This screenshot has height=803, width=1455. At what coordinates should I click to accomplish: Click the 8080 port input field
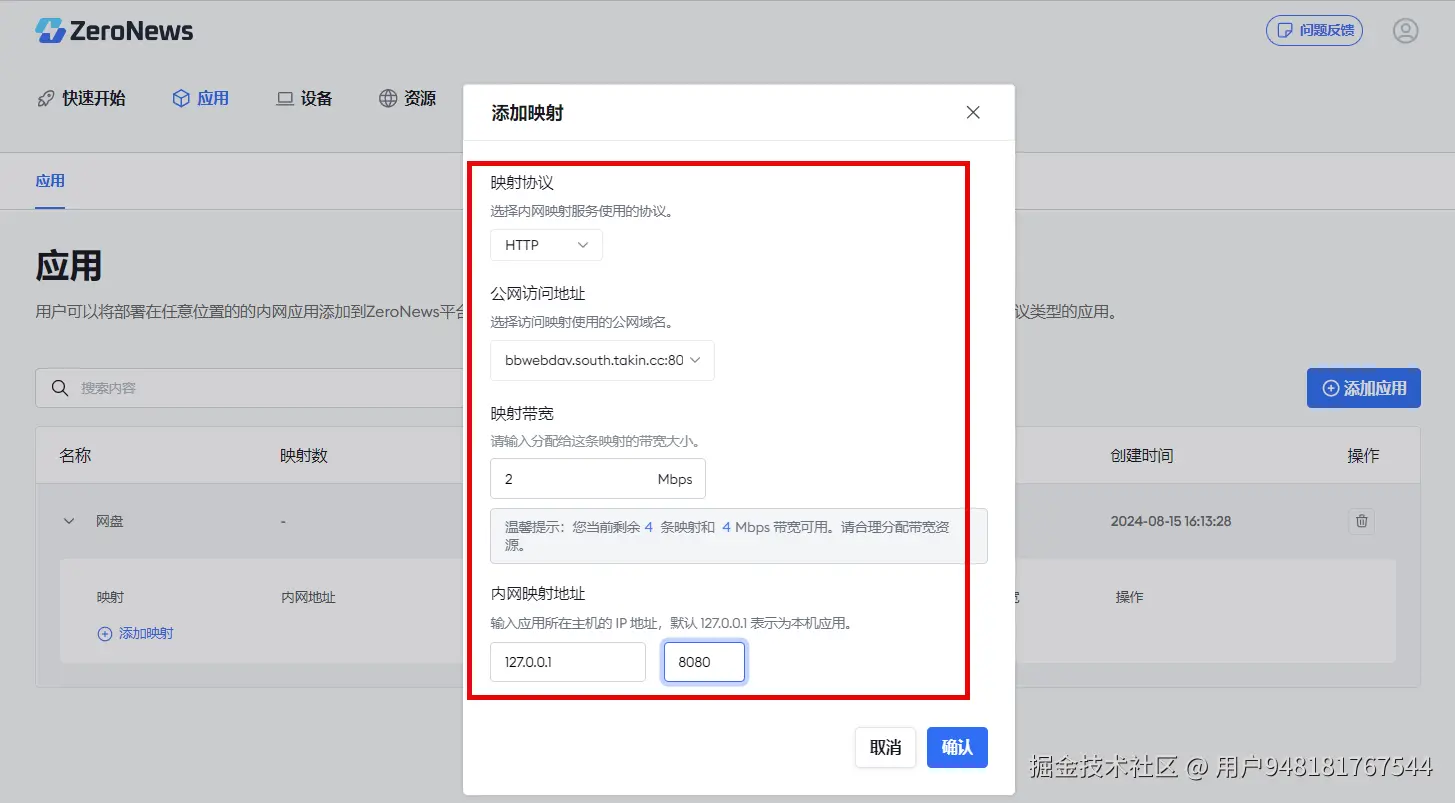coord(704,662)
